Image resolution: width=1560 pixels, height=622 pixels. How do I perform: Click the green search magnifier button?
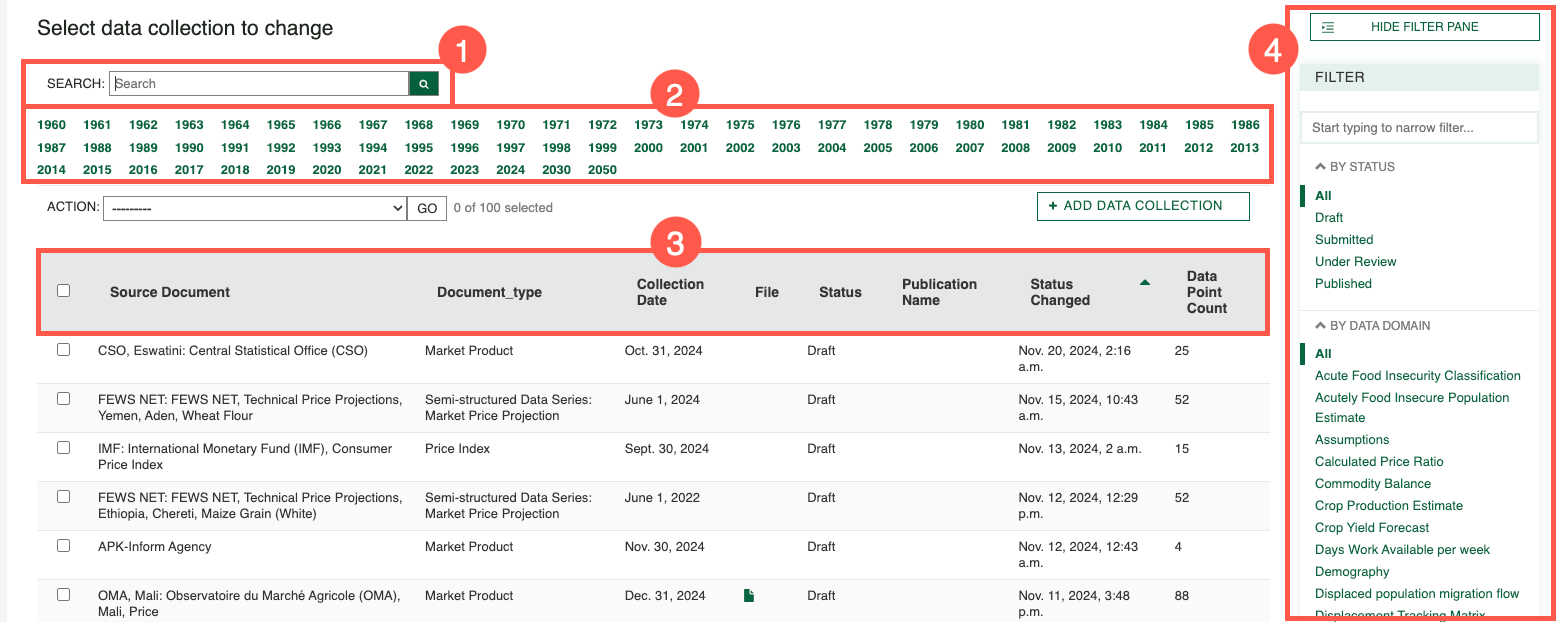coord(424,84)
